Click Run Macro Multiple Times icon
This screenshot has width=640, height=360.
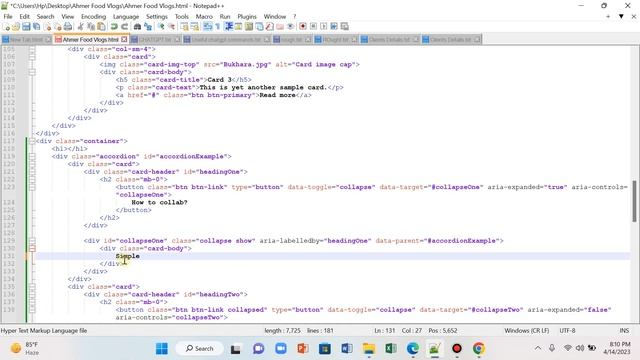coord(334,27)
